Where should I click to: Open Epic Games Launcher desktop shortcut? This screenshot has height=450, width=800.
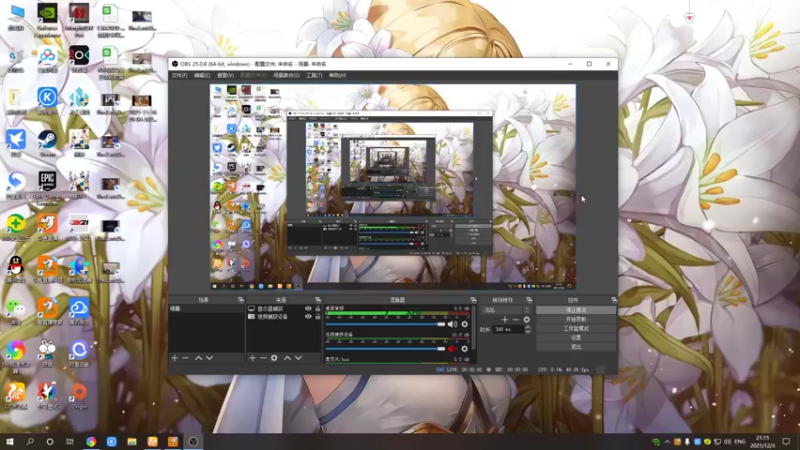(47, 187)
